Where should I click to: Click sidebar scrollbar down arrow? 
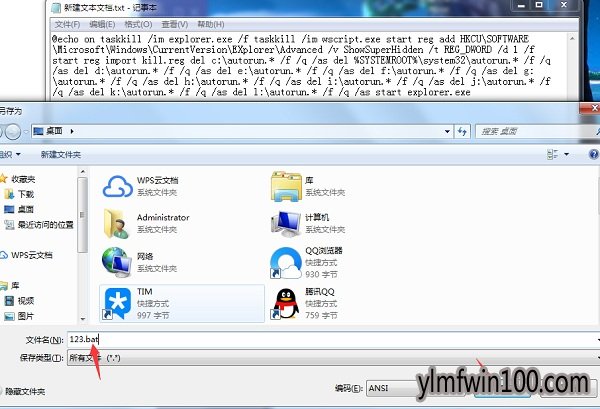(x=83, y=318)
